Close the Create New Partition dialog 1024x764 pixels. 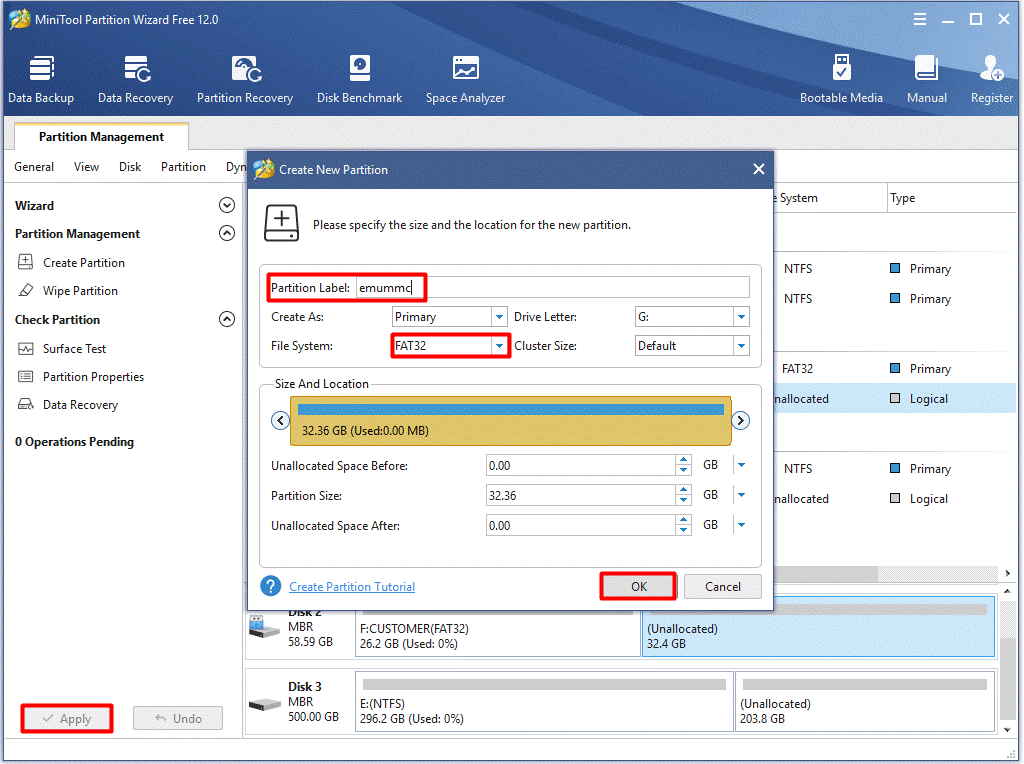[x=758, y=170]
